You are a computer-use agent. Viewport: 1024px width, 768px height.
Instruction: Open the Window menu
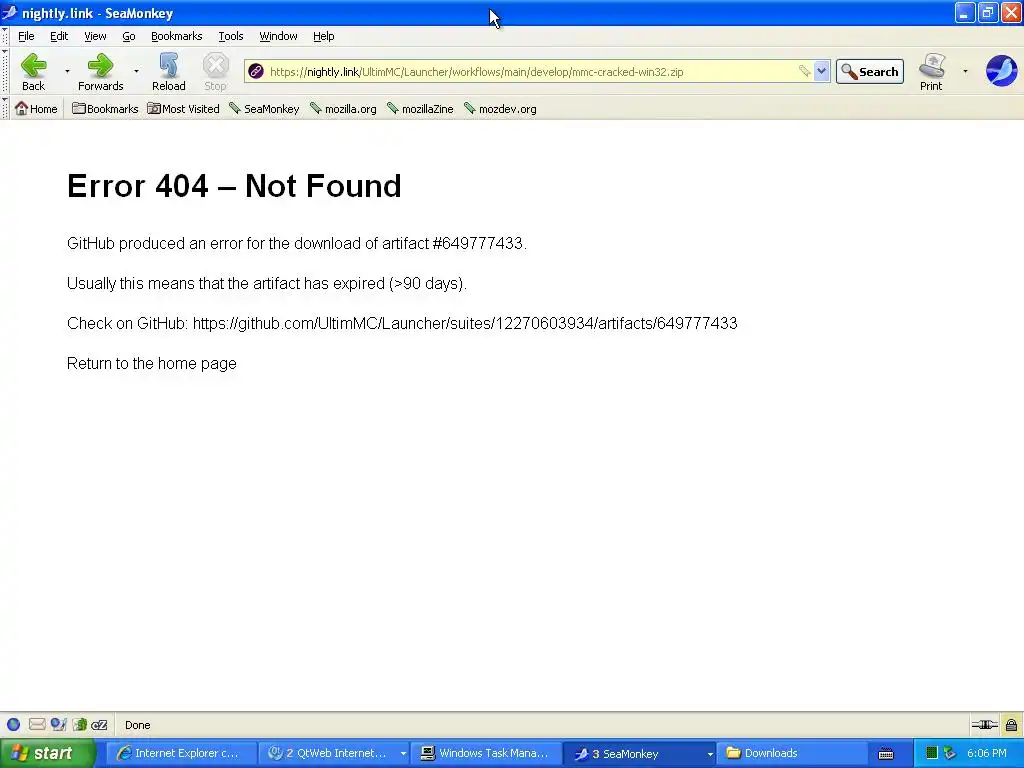pyautogui.click(x=278, y=36)
